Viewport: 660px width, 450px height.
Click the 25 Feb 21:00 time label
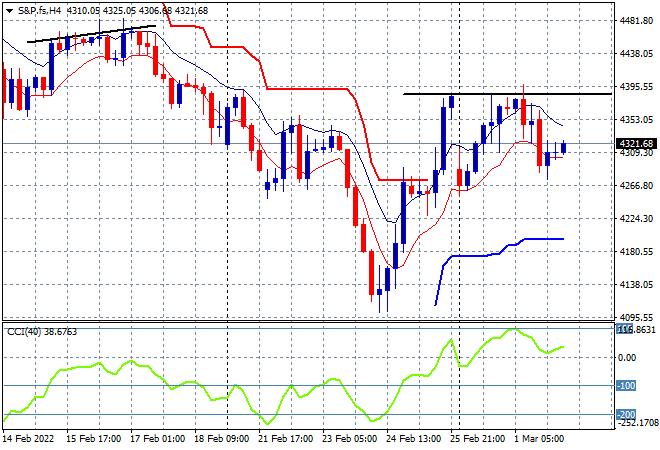(x=477, y=439)
